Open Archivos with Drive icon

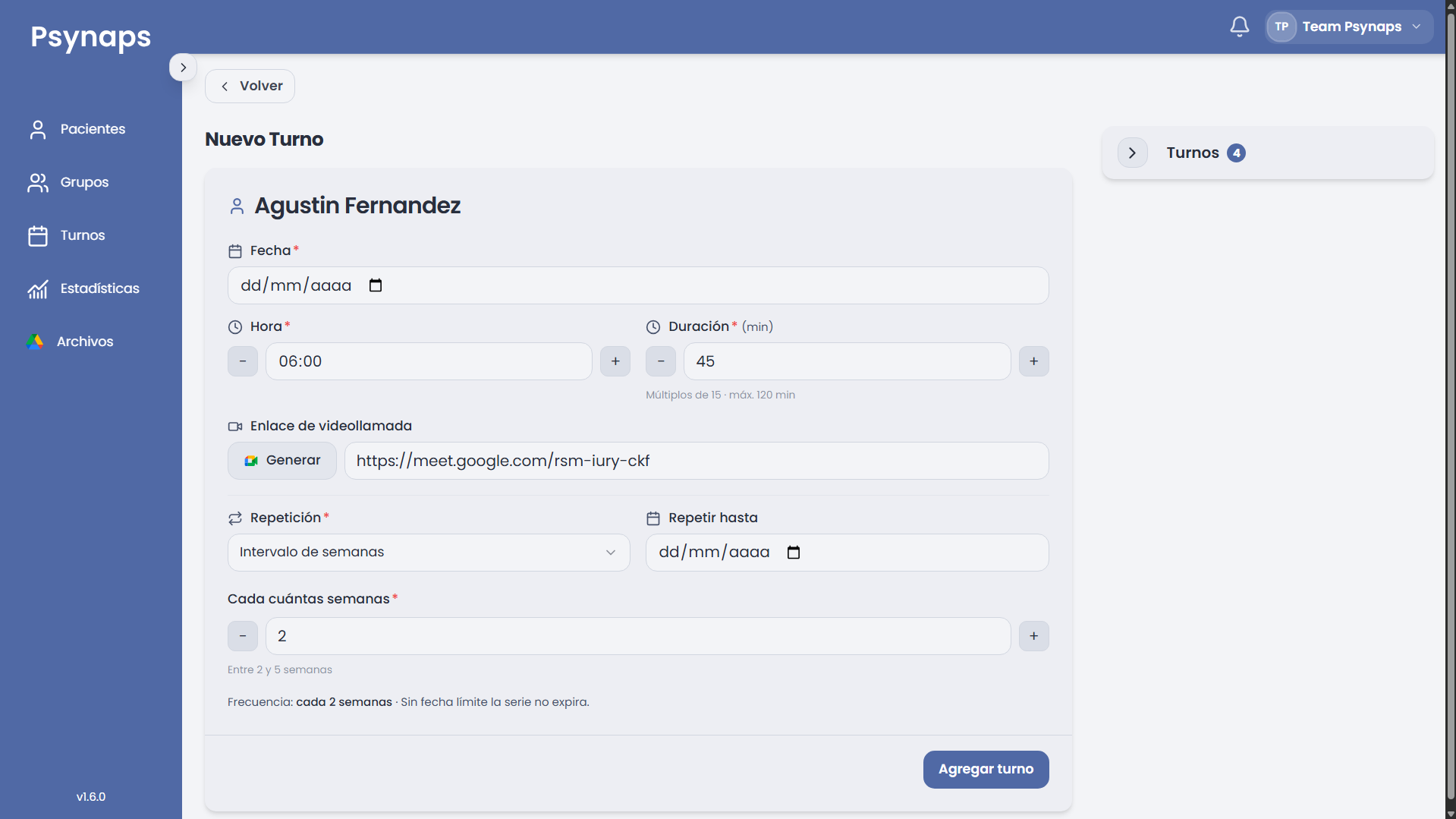pos(70,342)
